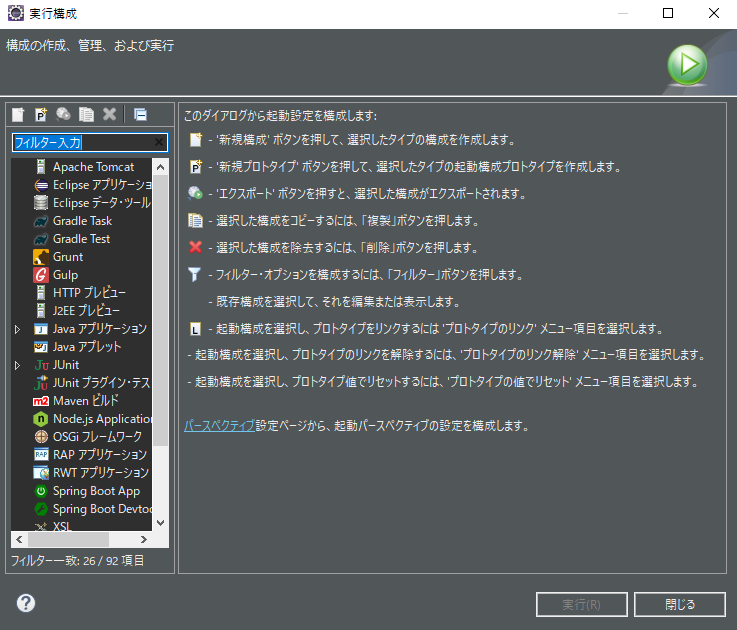
Task: Click the tree's horizontal scrollbar thumb
Action: tap(68, 539)
